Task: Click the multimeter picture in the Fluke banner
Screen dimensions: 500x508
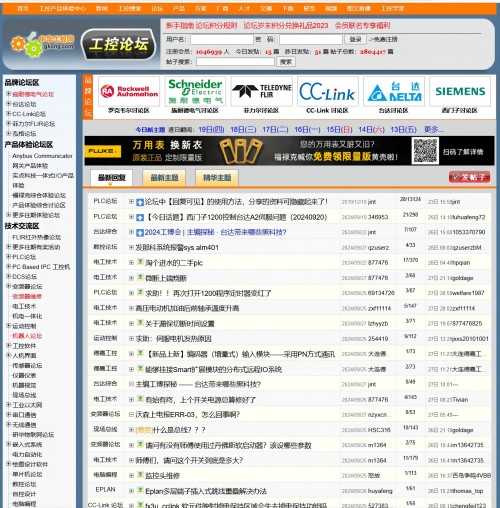Action: pyautogui.click(x=241, y=151)
